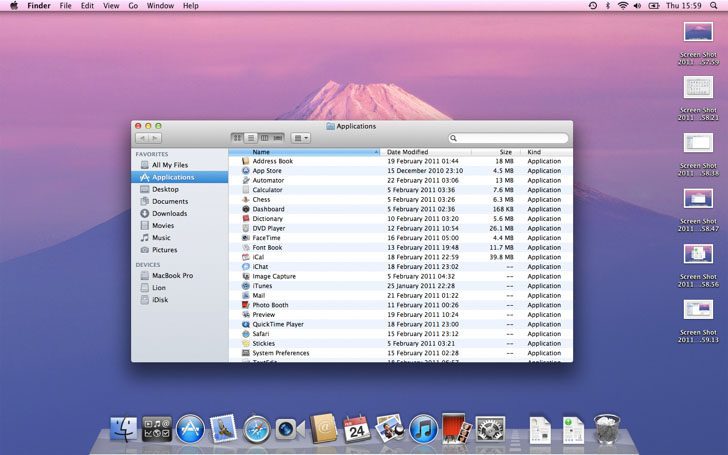Launch Safari compass icon in the Dock

pos(257,429)
